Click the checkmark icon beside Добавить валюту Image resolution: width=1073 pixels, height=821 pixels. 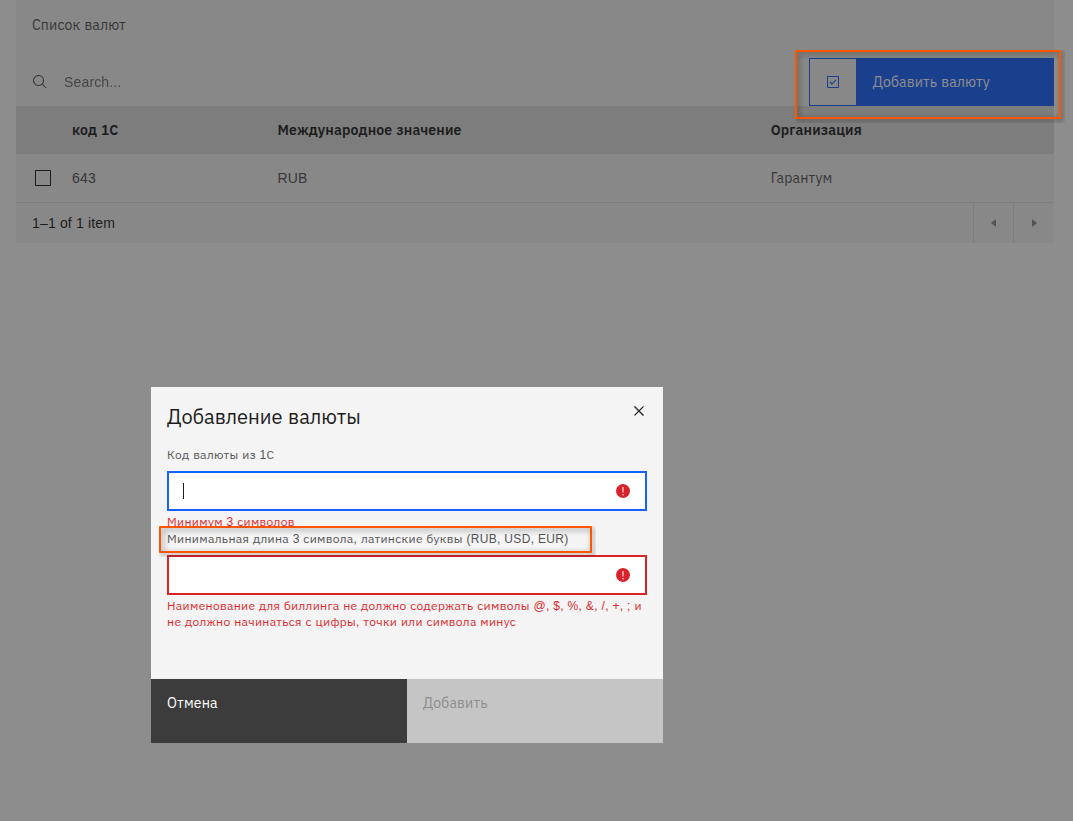click(x=833, y=82)
